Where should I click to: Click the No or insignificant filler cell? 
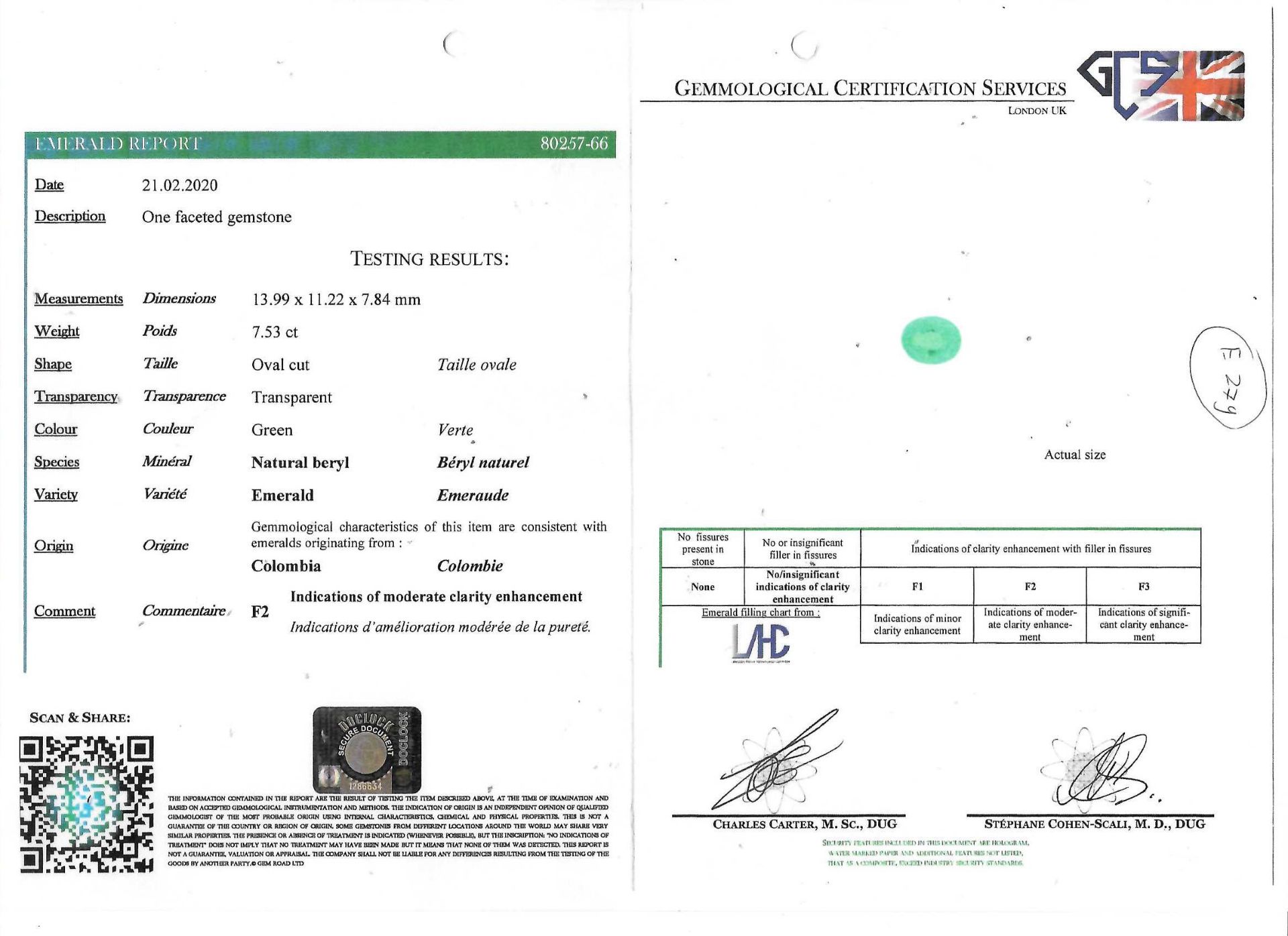point(802,549)
